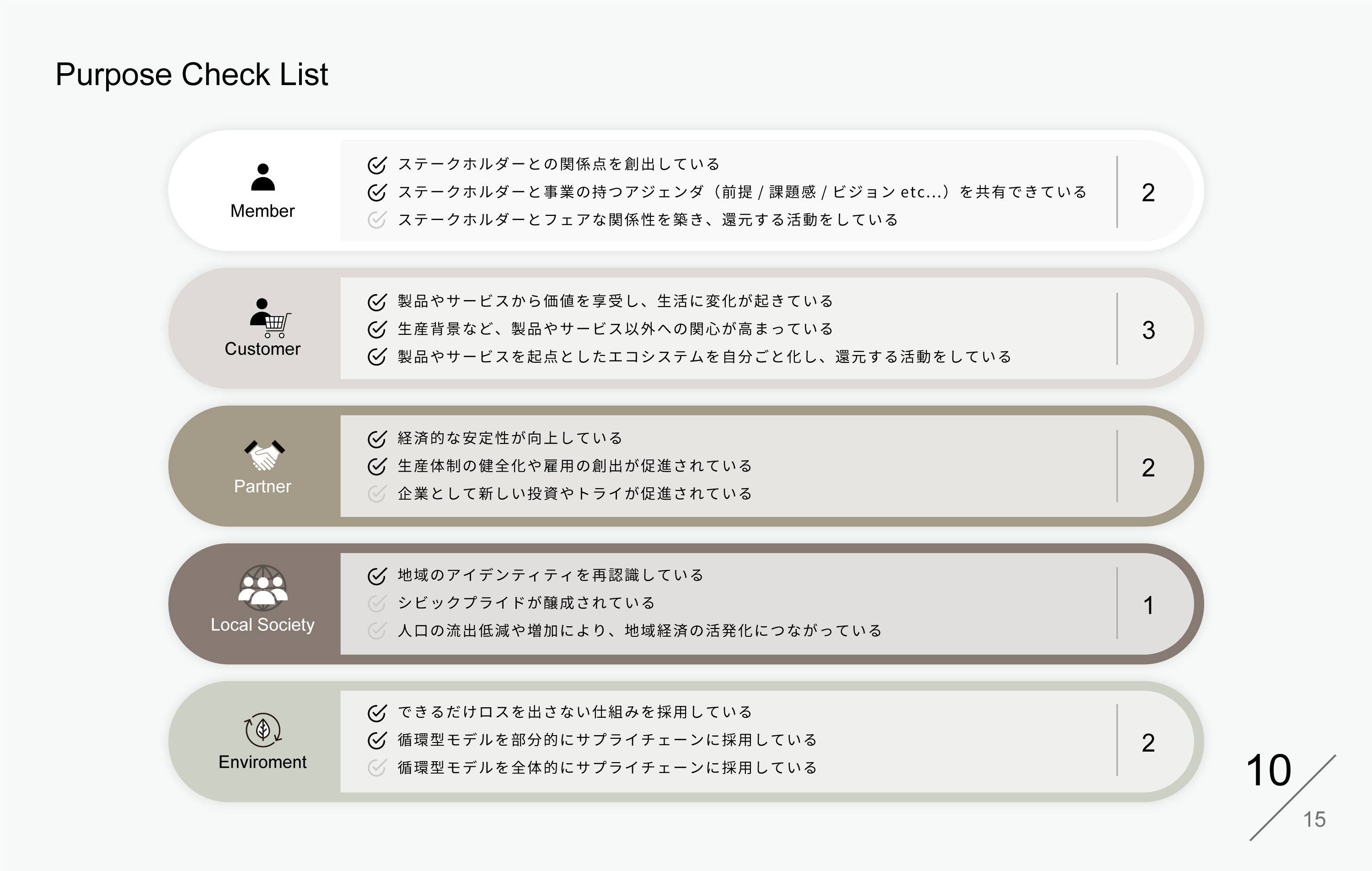
Task: Toggle checkmark for 生産背景など関心が高まっている
Action: pyautogui.click(x=377, y=329)
